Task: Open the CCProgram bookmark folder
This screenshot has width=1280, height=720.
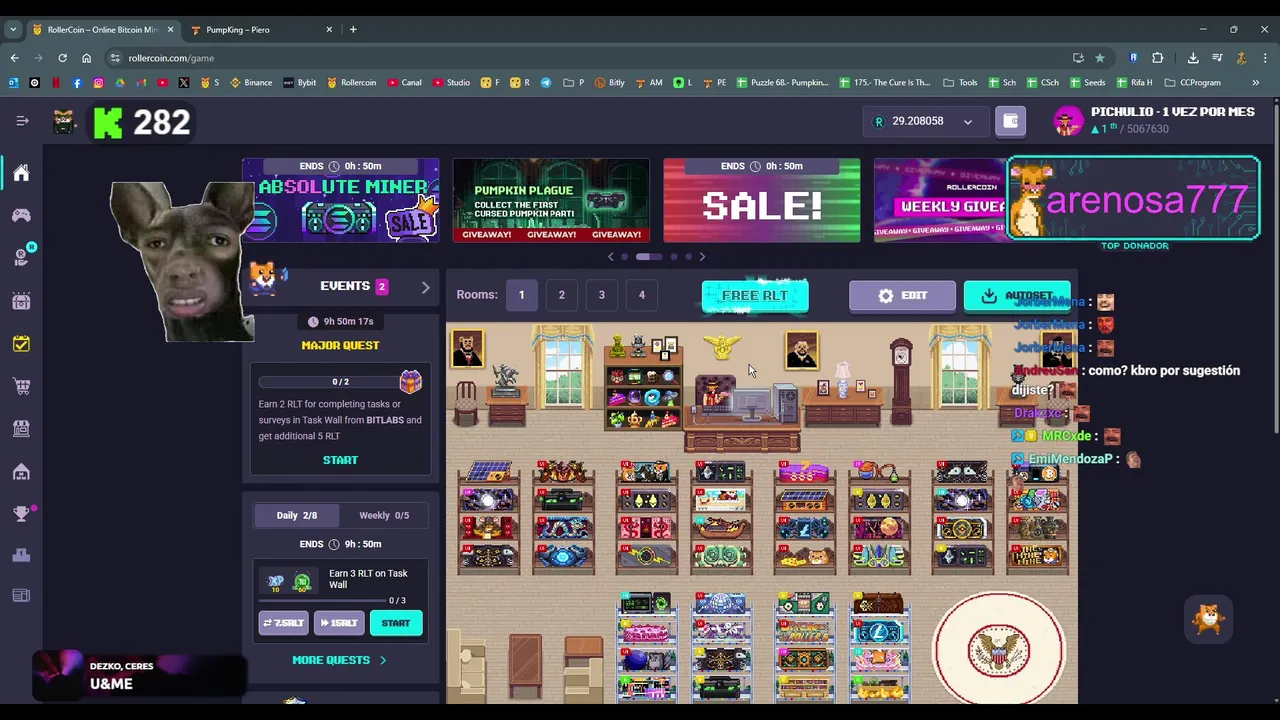Action: [x=1192, y=82]
